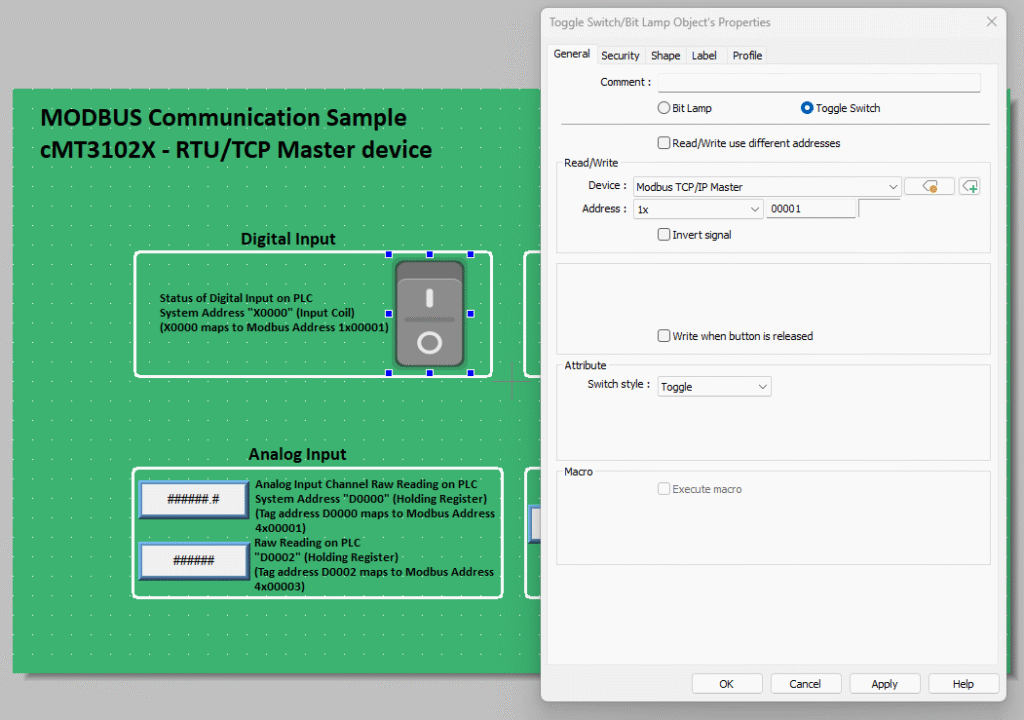
Task: Open Help for this dialog
Action: pyautogui.click(x=963, y=684)
